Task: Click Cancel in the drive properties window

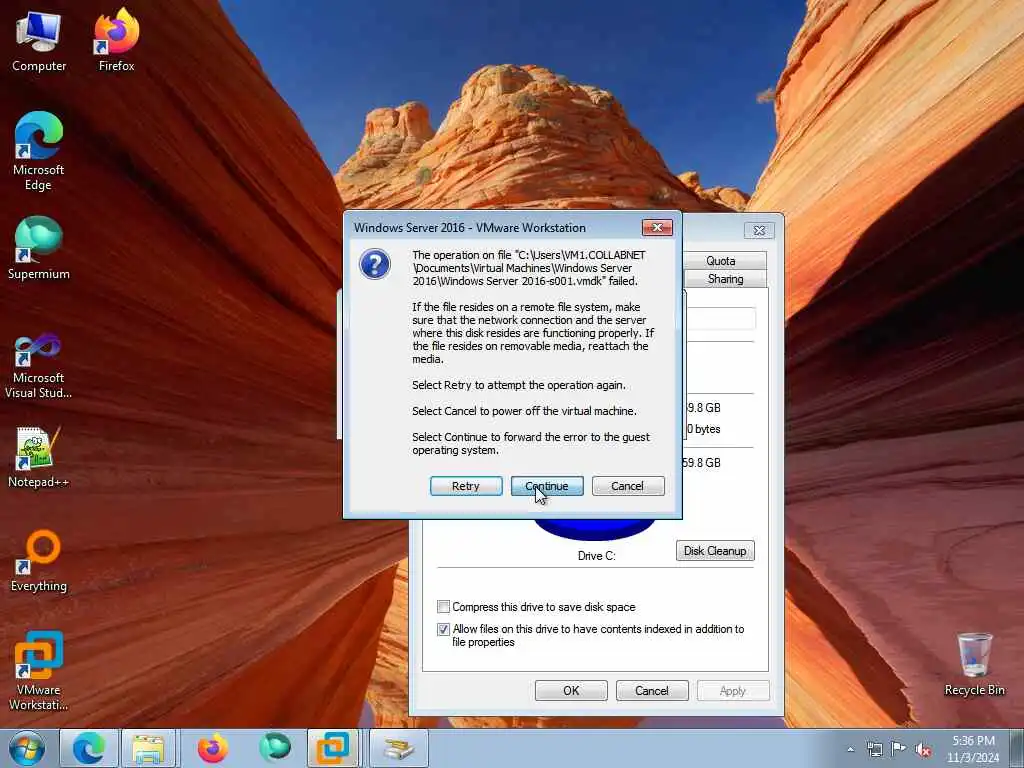Action: click(x=652, y=690)
